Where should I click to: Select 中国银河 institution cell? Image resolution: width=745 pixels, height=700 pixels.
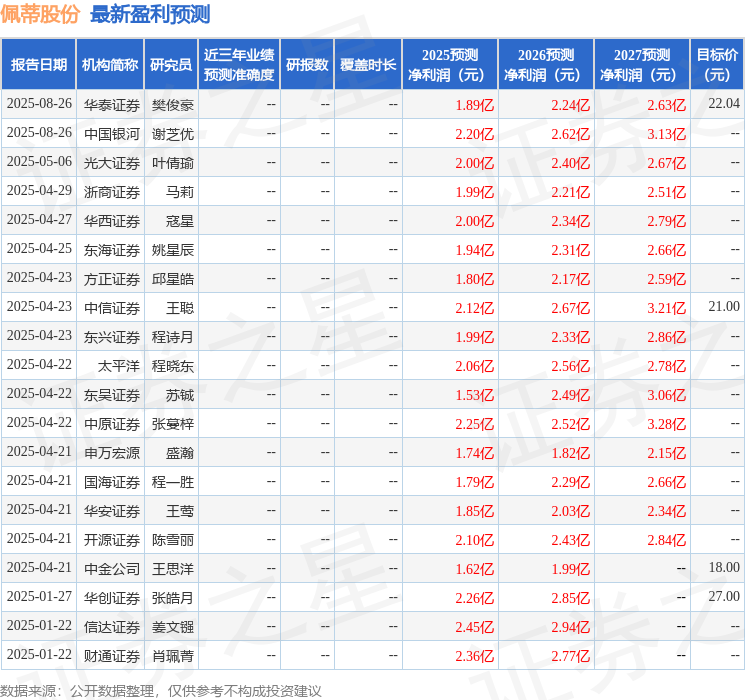(x=112, y=134)
